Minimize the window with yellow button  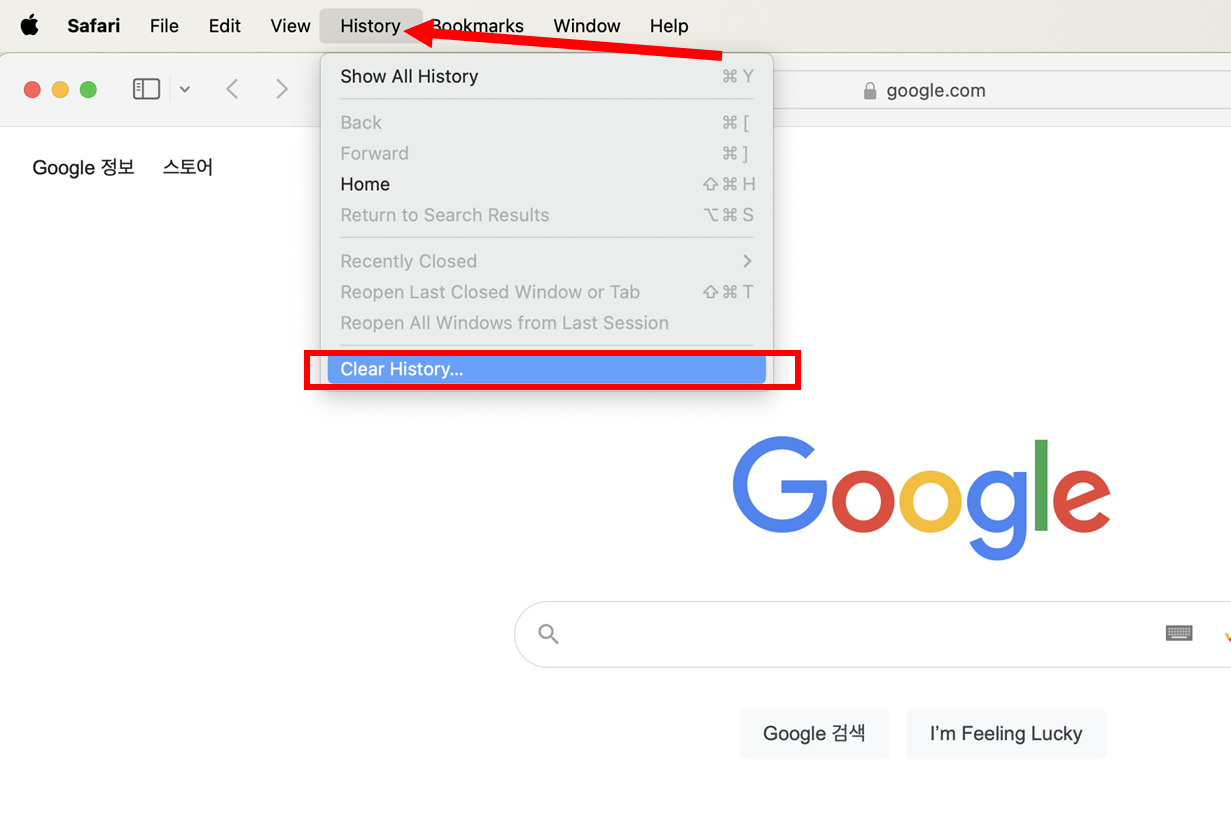60,90
